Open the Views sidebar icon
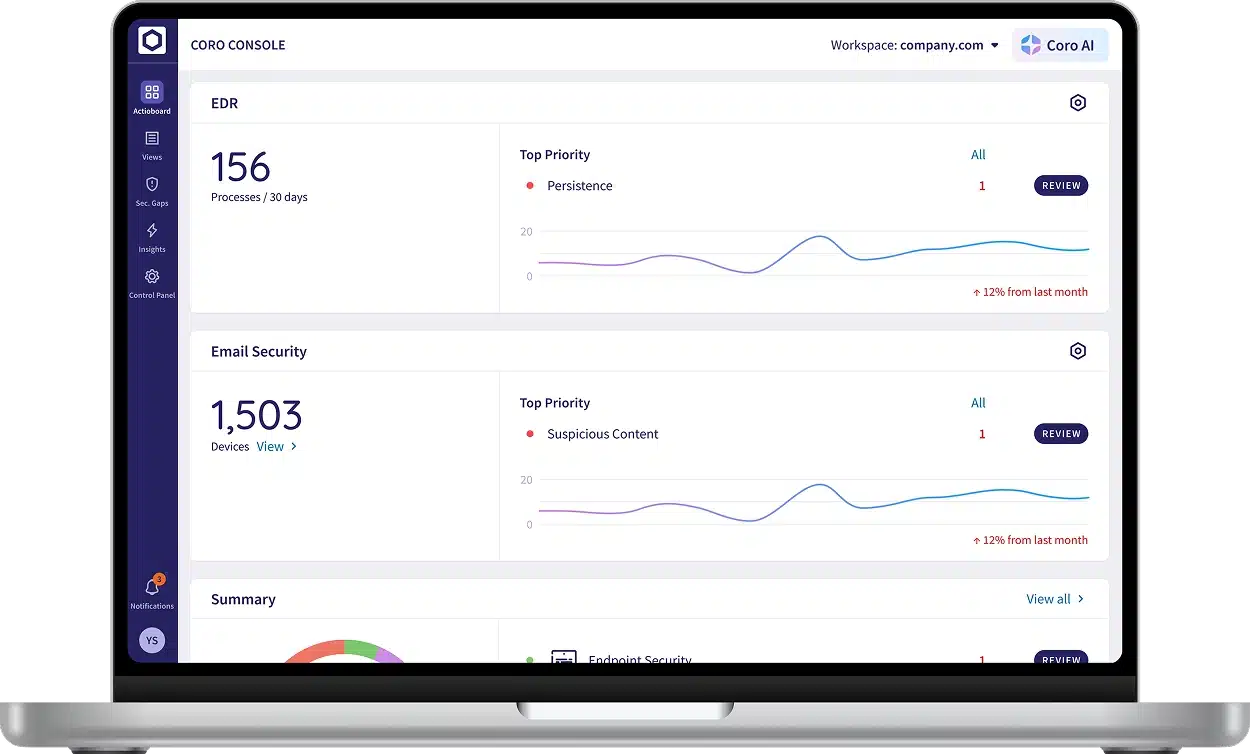Screen dimensions: 1250x754 point(152,139)
